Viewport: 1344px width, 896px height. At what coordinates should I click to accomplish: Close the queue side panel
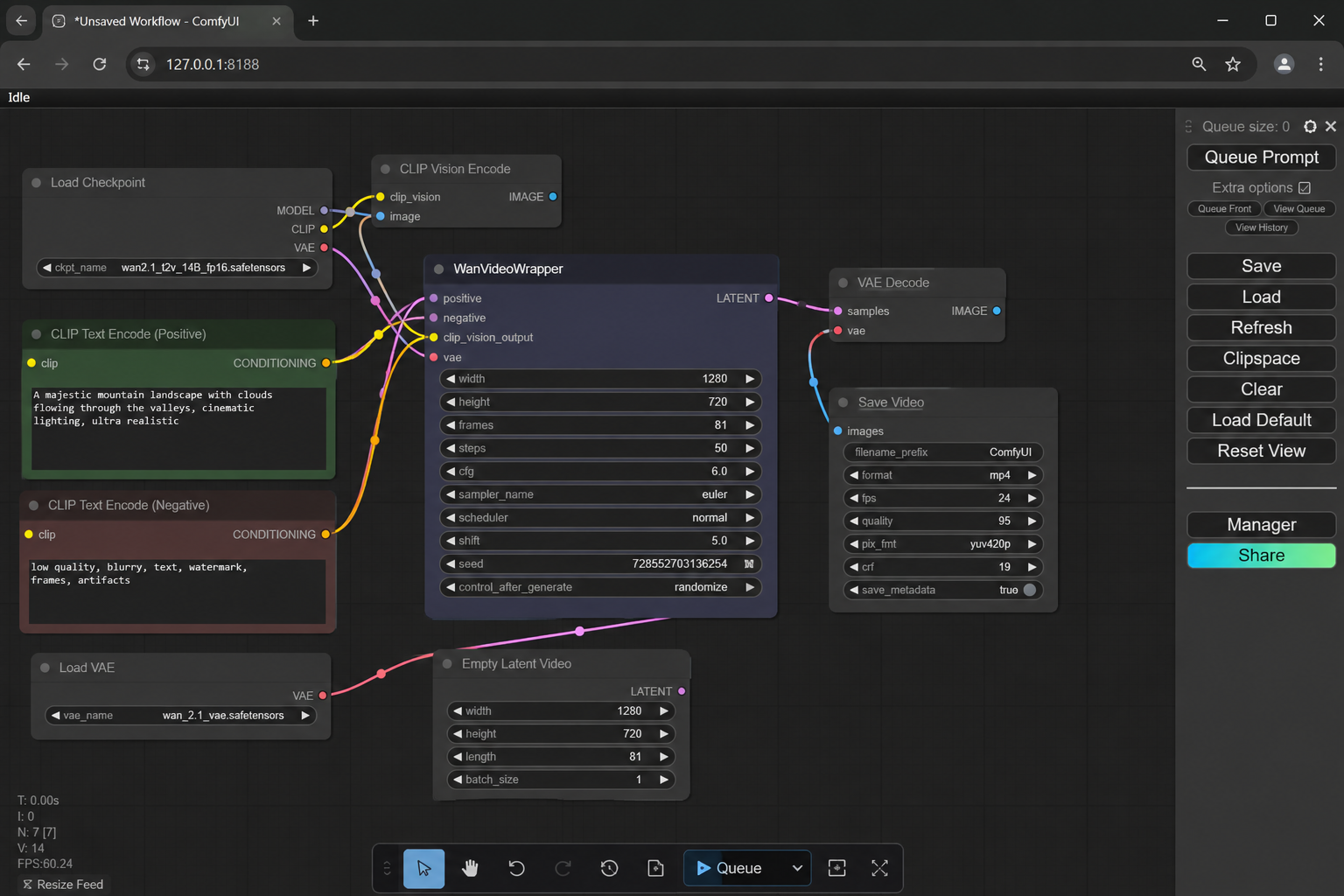click(1331, 127)
